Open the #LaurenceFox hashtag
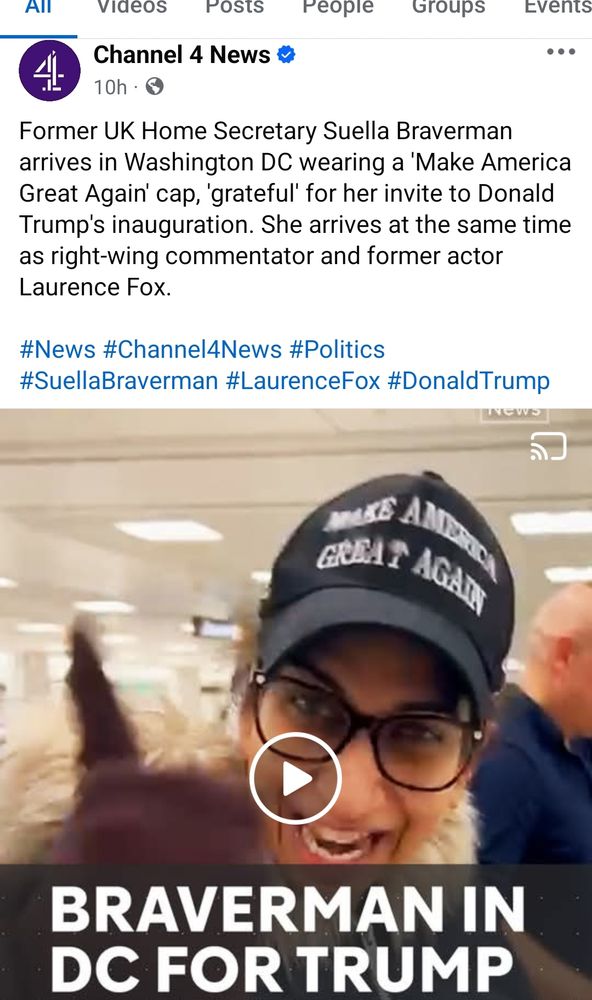Image resolution: width=592 pixels, height=1000 pixels. coord(303,381)
